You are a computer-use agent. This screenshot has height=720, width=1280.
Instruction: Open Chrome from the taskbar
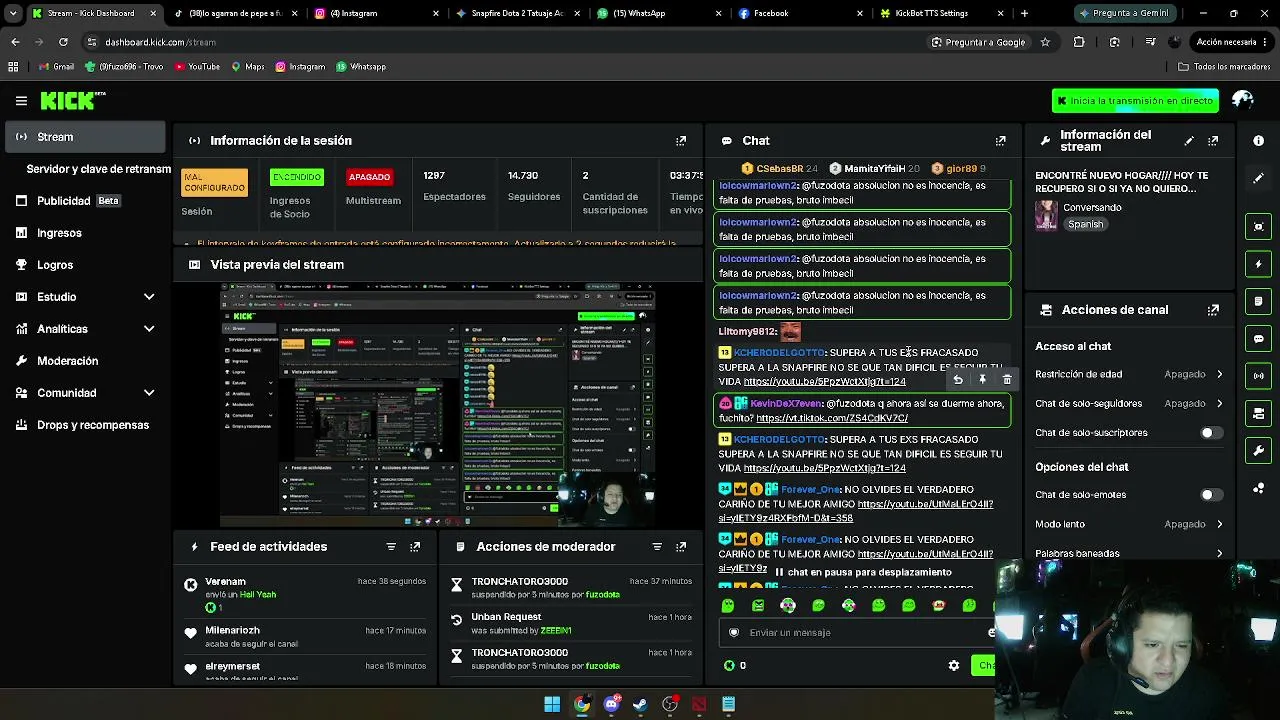pyautogui.click(x=581, y=704)
